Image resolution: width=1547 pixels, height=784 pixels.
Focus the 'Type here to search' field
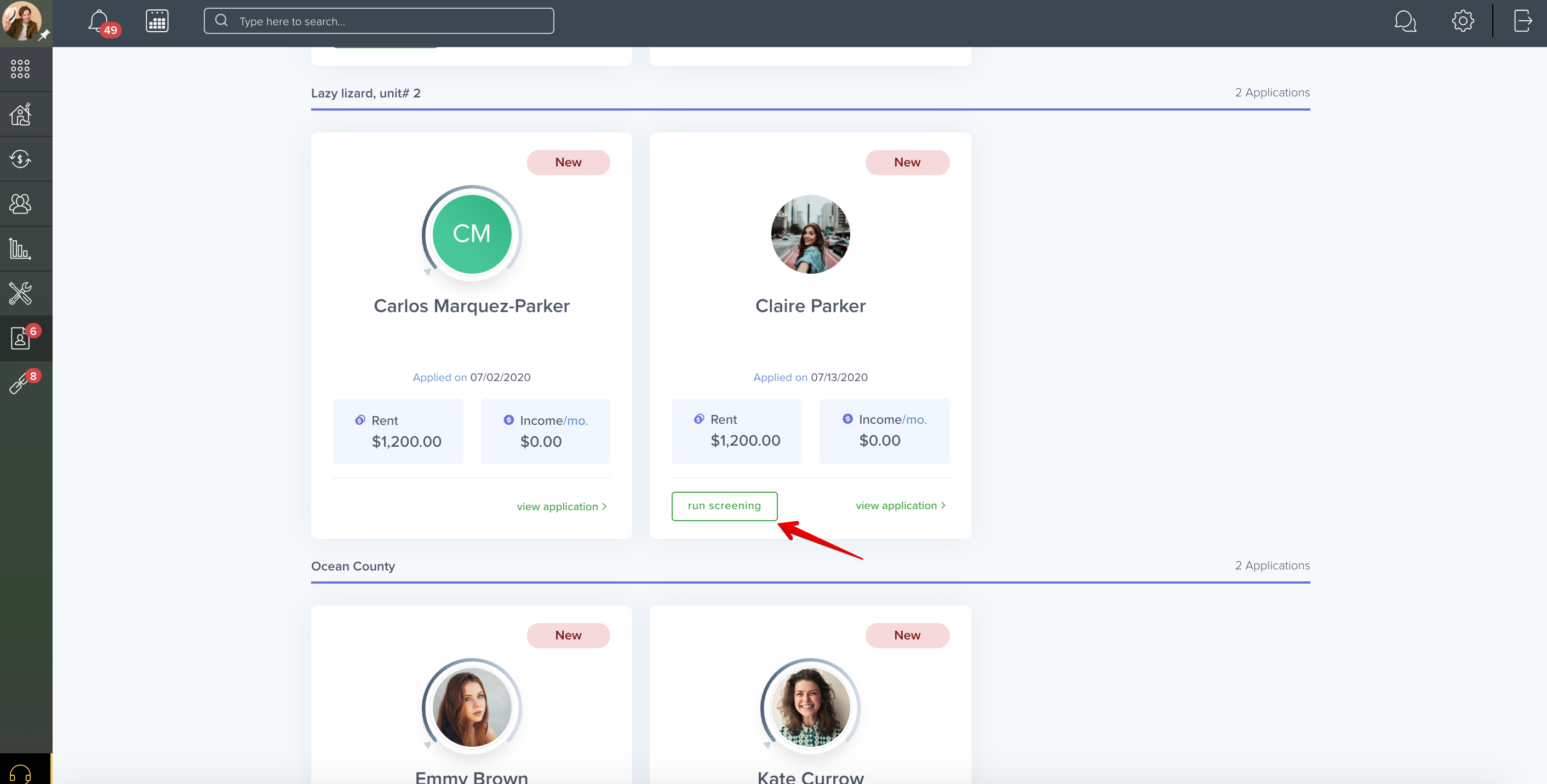click(379, 21)
